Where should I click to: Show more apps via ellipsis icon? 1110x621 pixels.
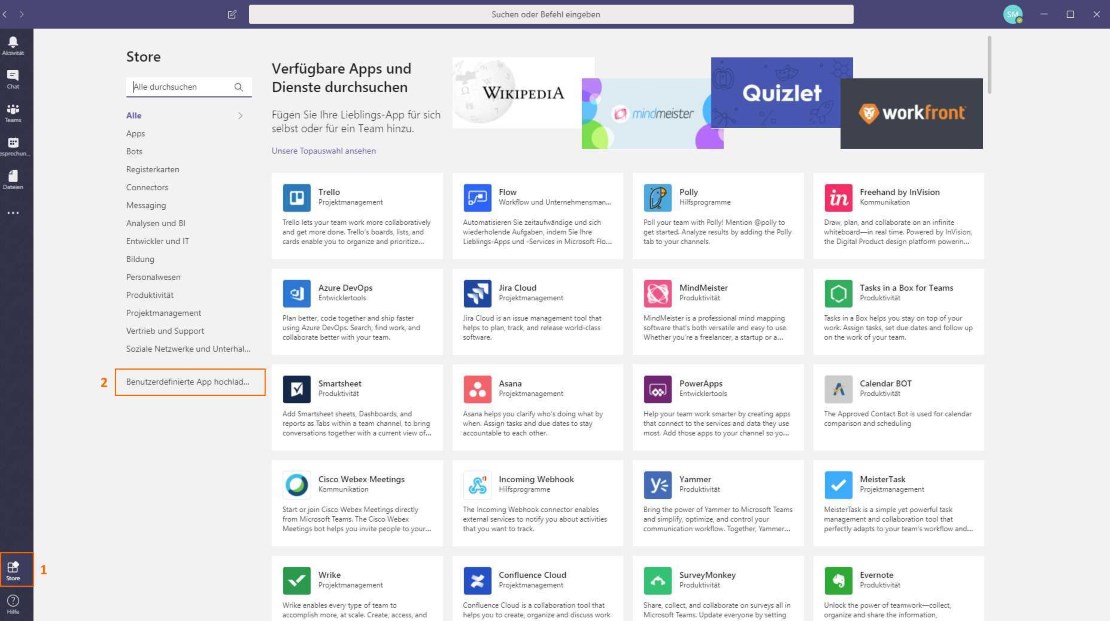pyautogui.click(x=13, y=212)
